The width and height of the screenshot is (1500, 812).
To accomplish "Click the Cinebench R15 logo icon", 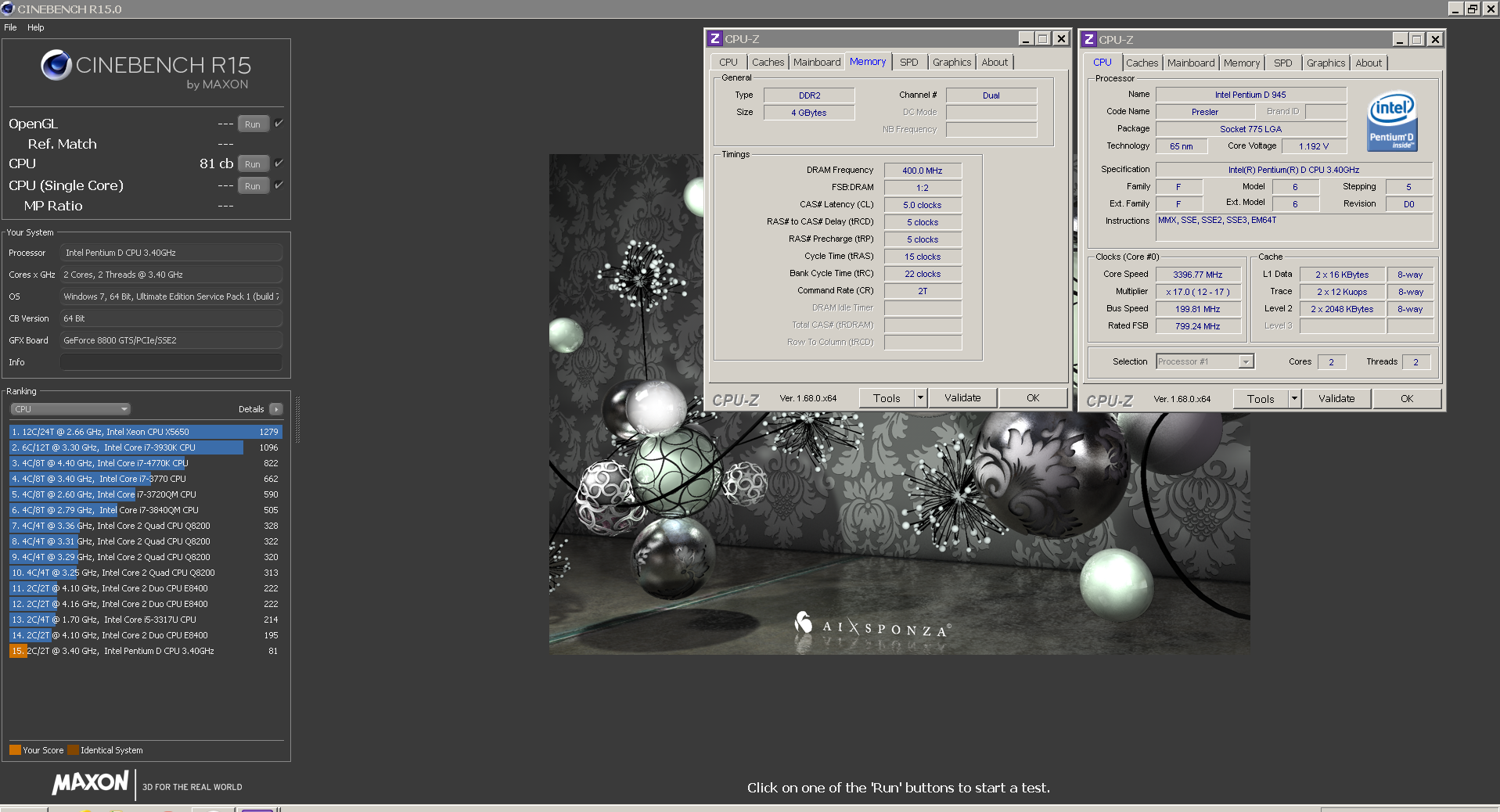I will tap(56, 65).
